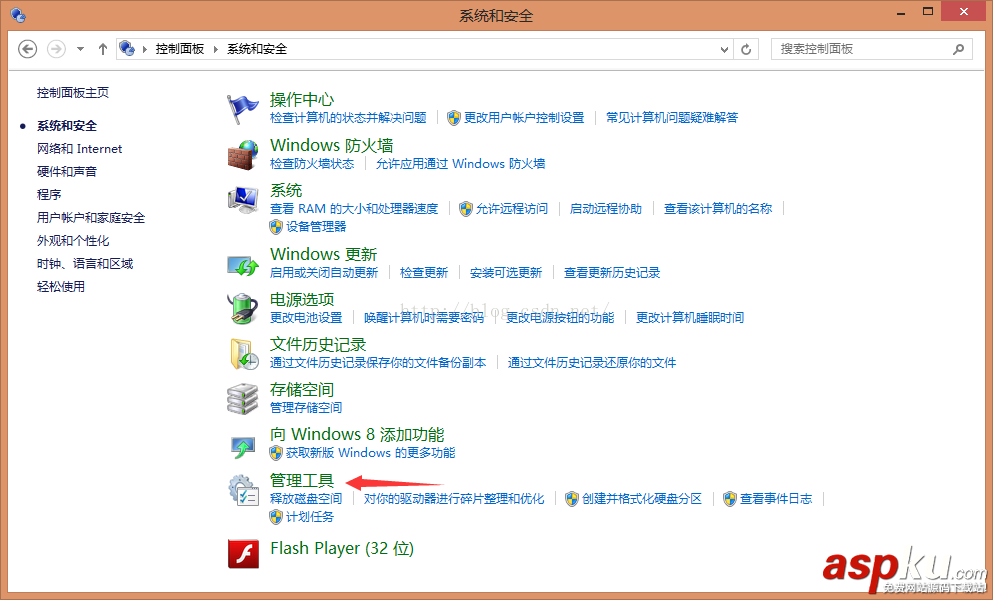Click the 存储空间 stacked disks icon
The width and height of the screenshot is (993, 600).
click(242, 396)
